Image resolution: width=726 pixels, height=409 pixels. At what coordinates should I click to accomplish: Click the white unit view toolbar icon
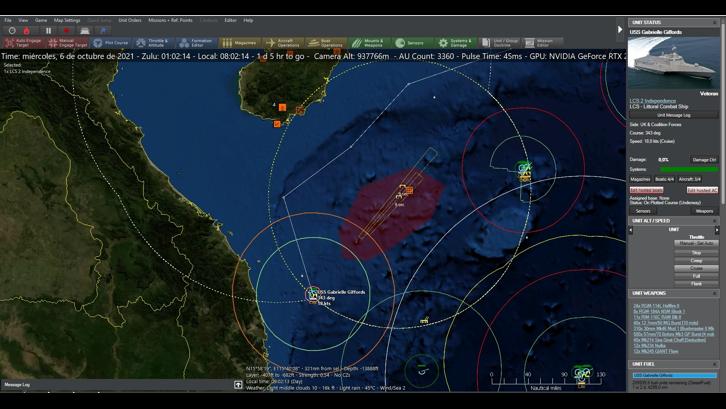(84, 31)
